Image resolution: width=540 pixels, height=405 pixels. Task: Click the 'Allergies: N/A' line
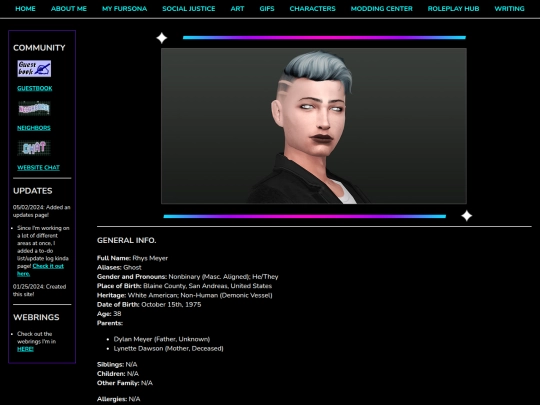(118, 399)
